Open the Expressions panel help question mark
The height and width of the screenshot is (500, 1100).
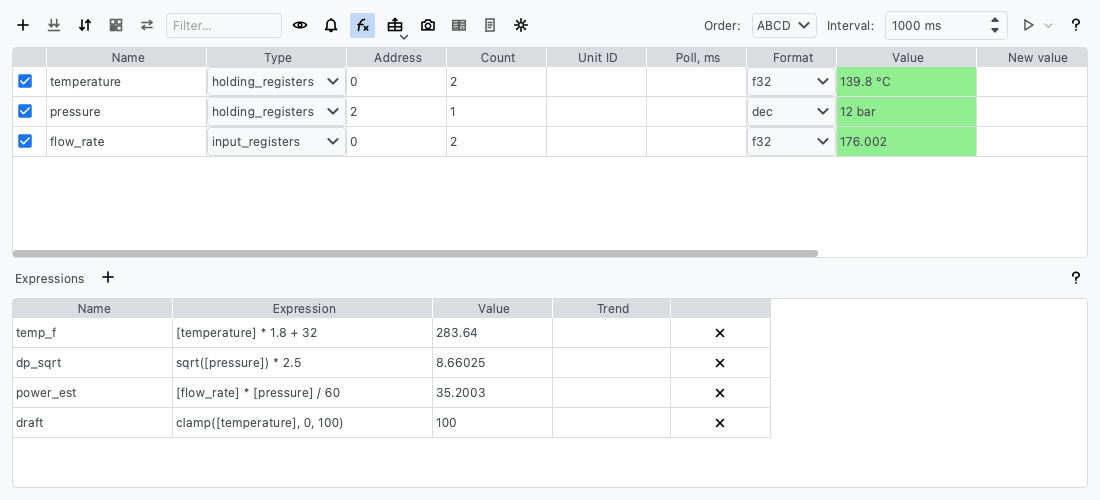point(1075,278)
